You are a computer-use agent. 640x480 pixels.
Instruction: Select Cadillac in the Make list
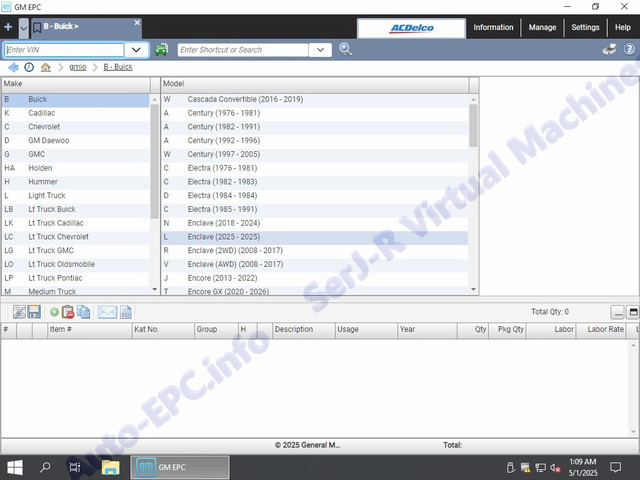(76, 113)
